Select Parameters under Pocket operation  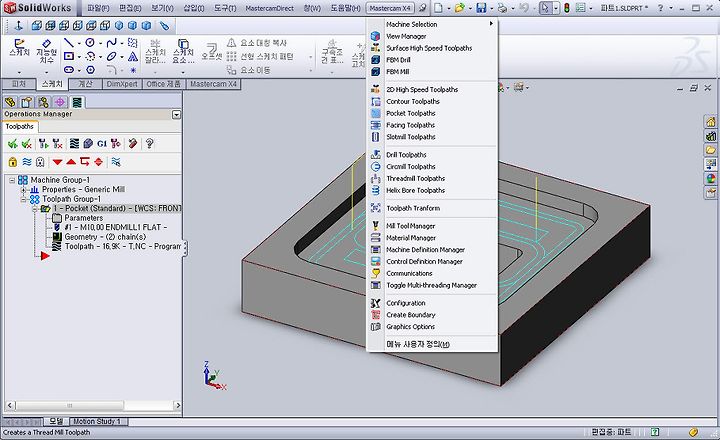click(84, 218)
